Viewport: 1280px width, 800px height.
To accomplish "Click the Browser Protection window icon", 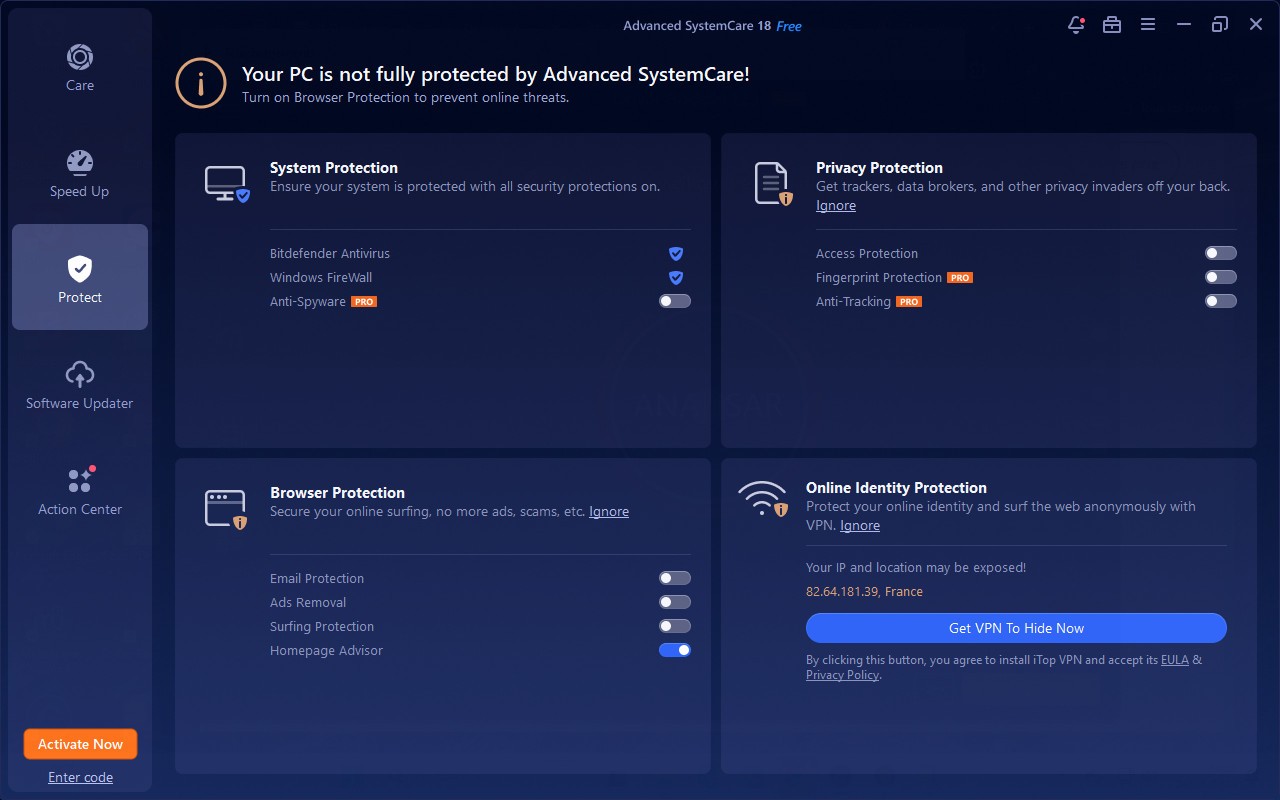I will [x=226, y=509].
